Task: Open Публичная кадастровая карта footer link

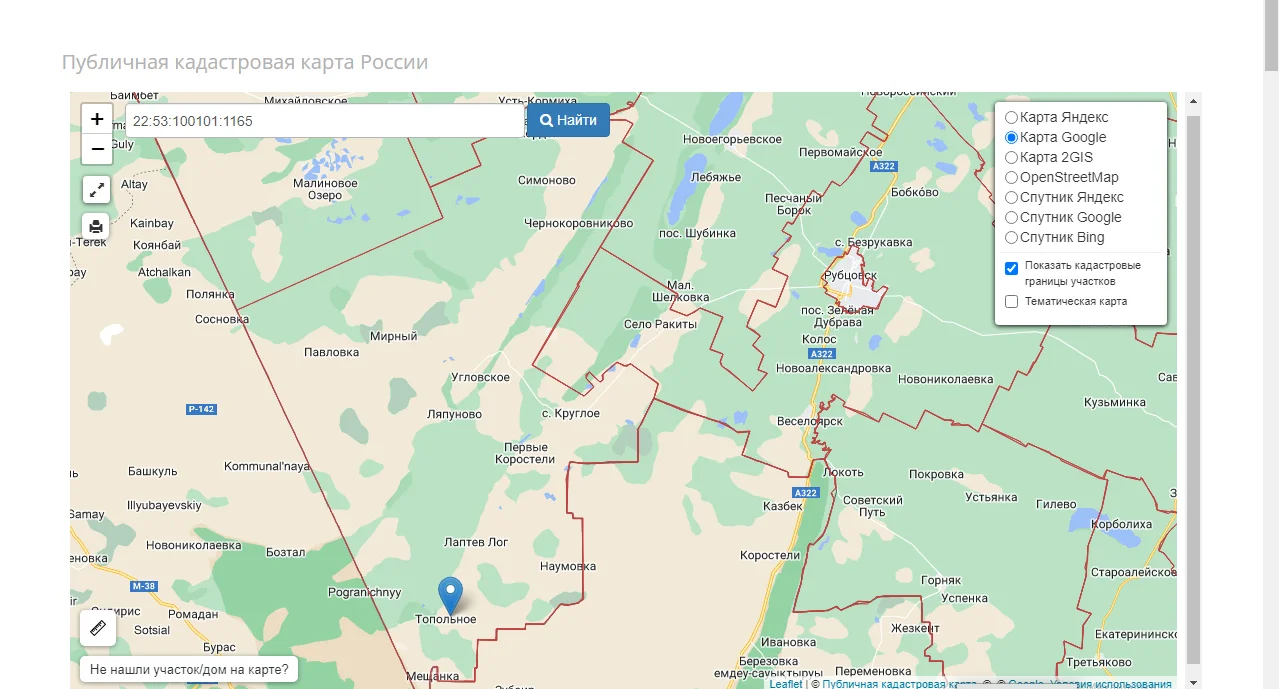Action: pyautogui.click(x=899, y=684)
